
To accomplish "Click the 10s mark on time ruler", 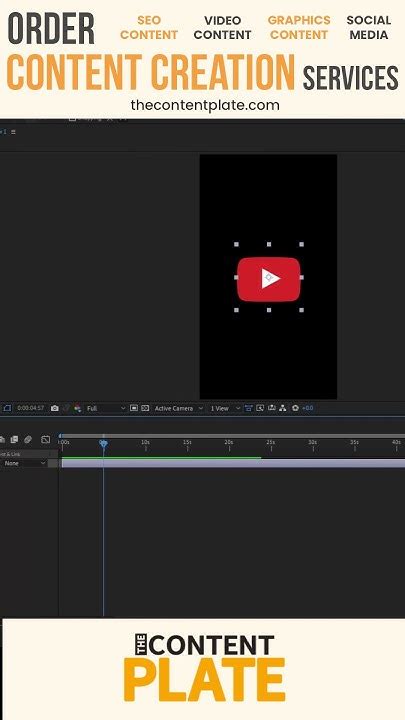I will [x=146, y=444].
